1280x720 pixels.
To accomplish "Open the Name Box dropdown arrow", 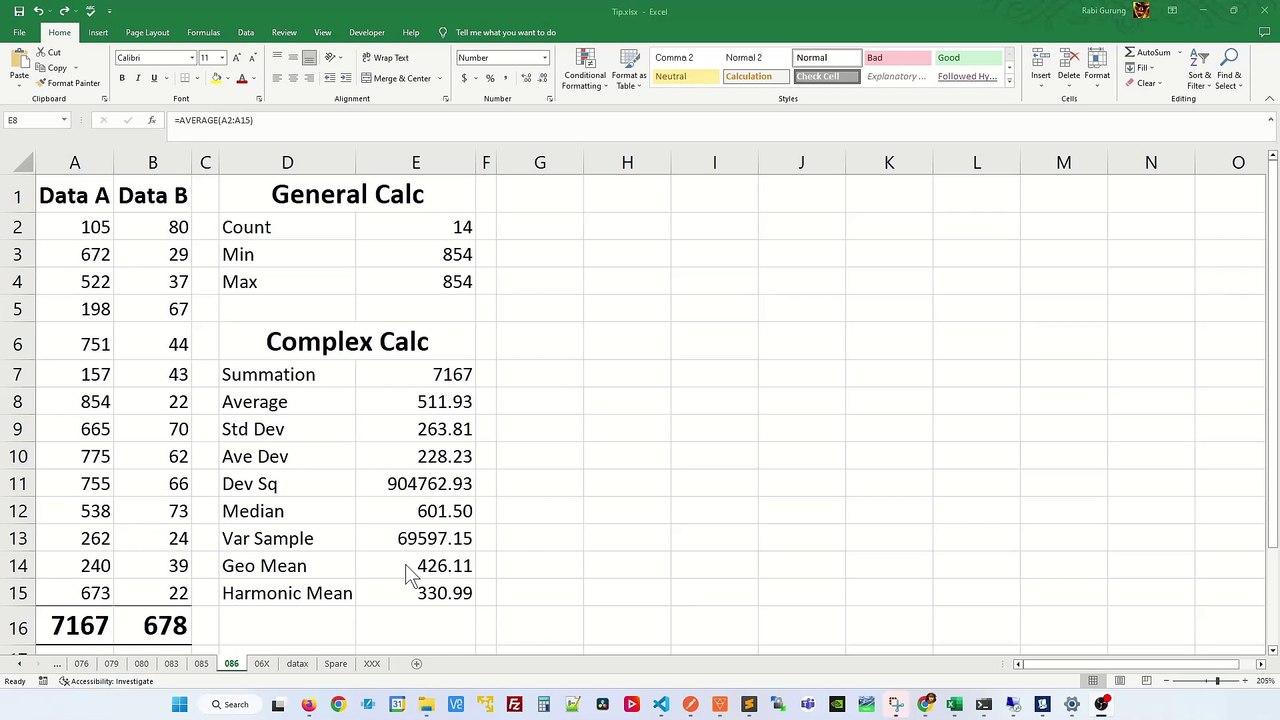I will (64, 120).
